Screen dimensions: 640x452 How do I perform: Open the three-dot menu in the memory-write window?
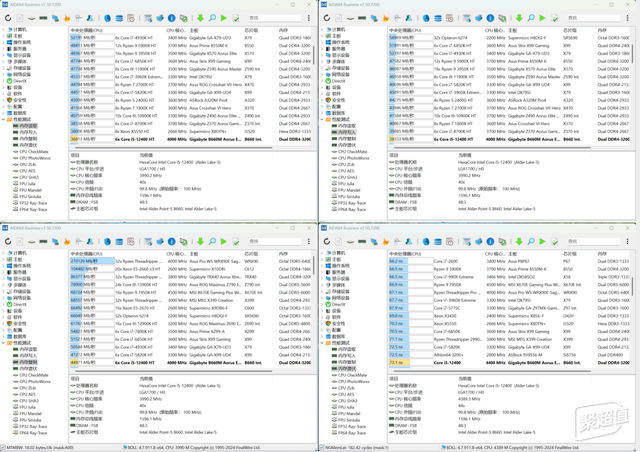(x=627, y=18)
